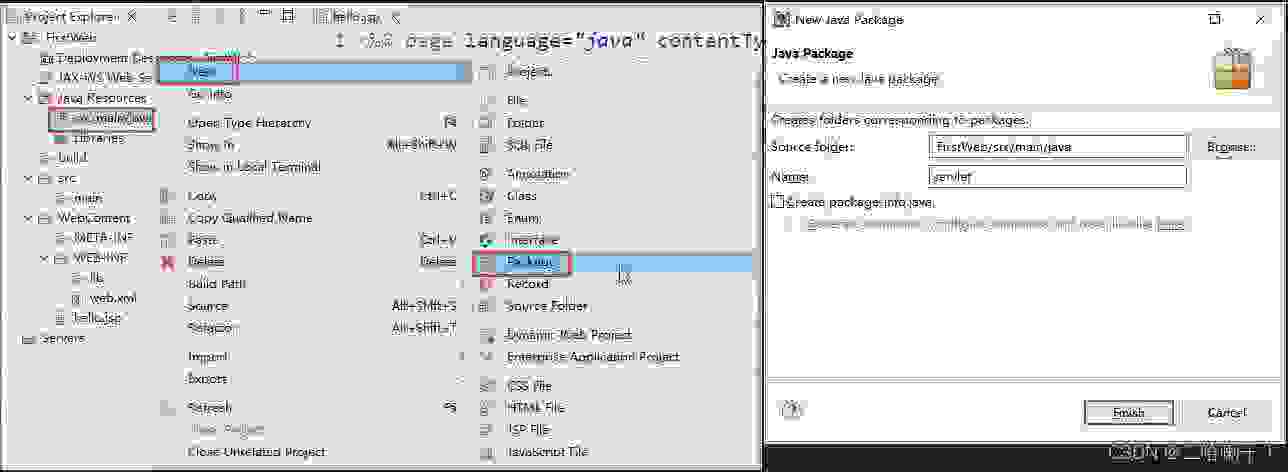Click the HTML File icon in submenu
1288x472 pixels.
point(486,408)
